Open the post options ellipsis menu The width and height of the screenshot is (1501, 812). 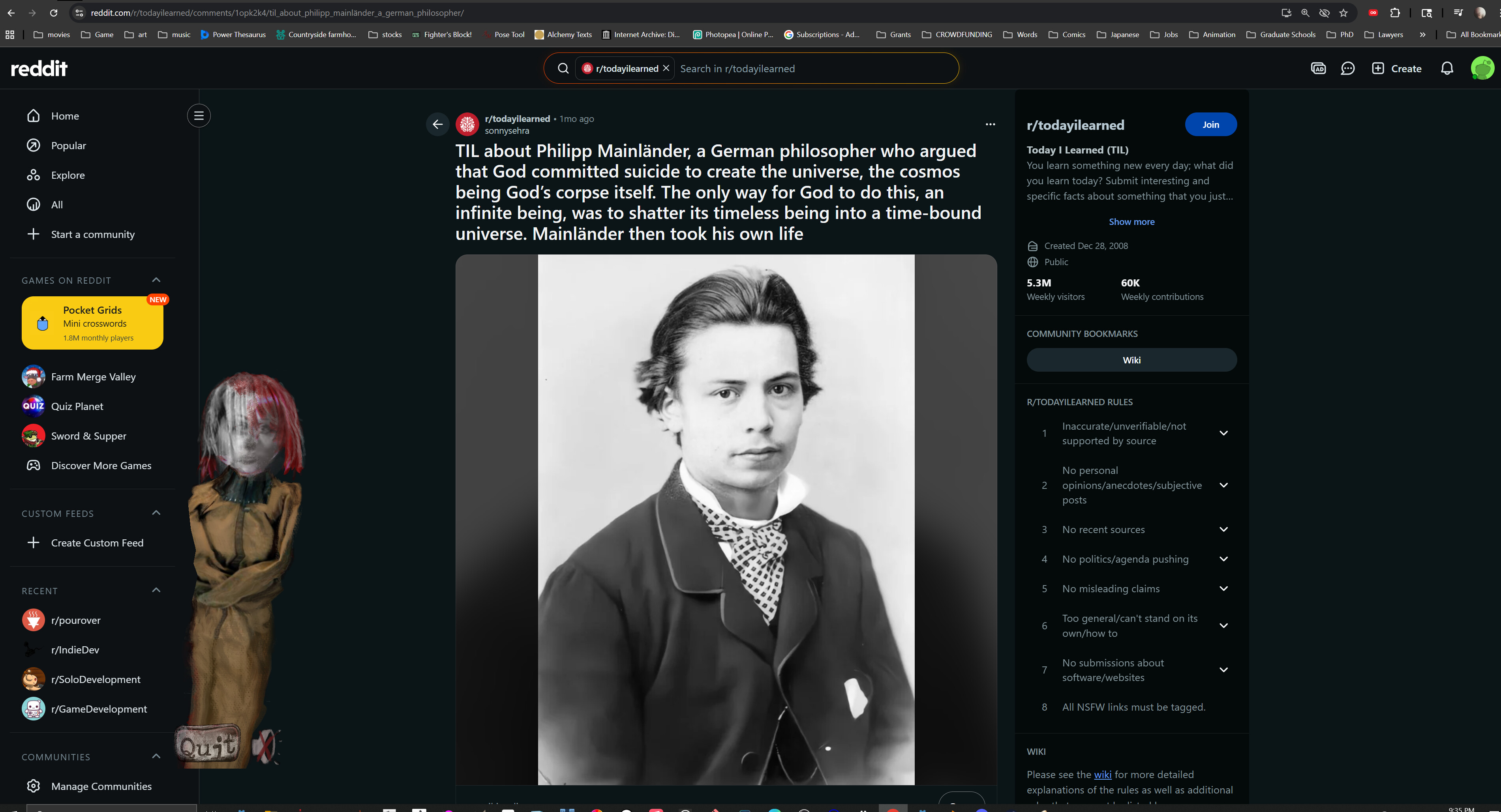point(990,124)
